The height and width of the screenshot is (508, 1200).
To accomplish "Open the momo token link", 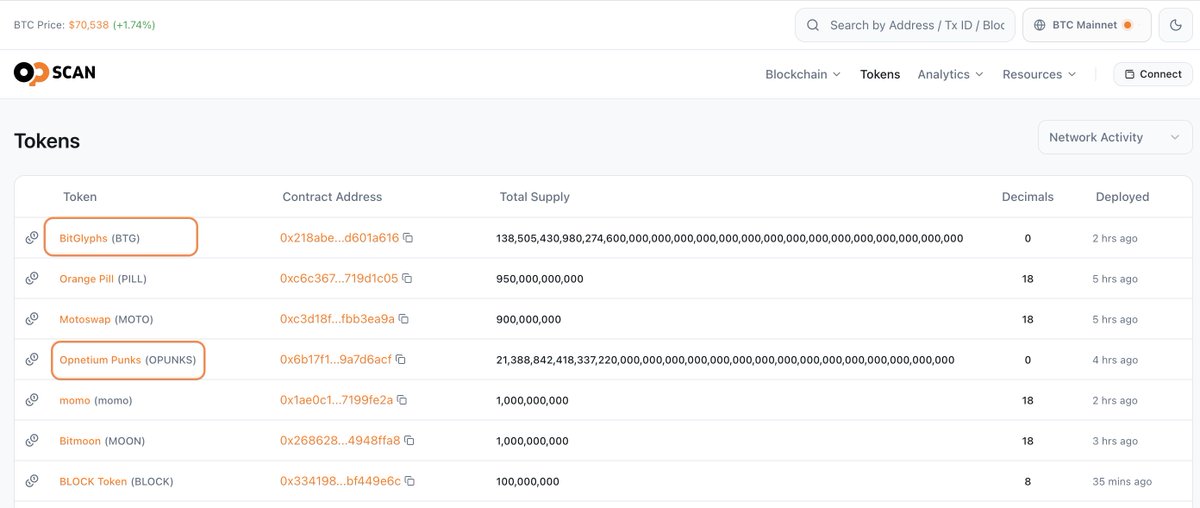I will pos(75,400).
